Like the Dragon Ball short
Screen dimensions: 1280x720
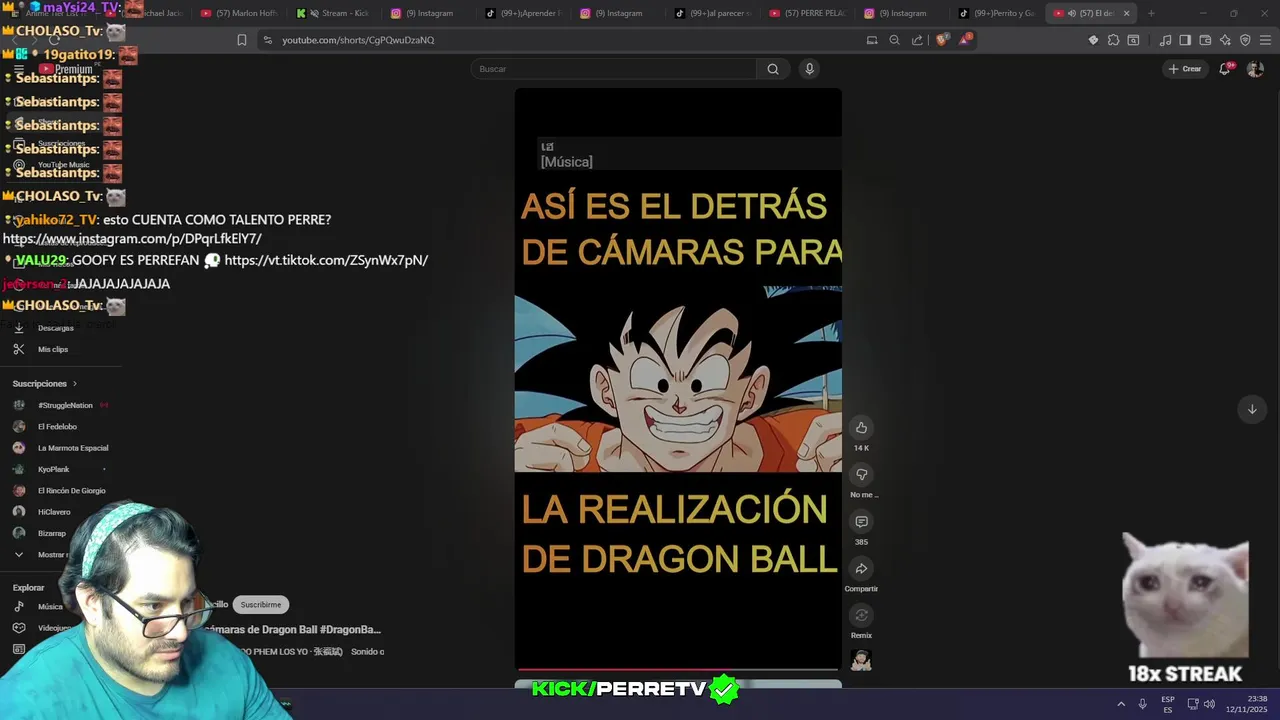(861, 428)
